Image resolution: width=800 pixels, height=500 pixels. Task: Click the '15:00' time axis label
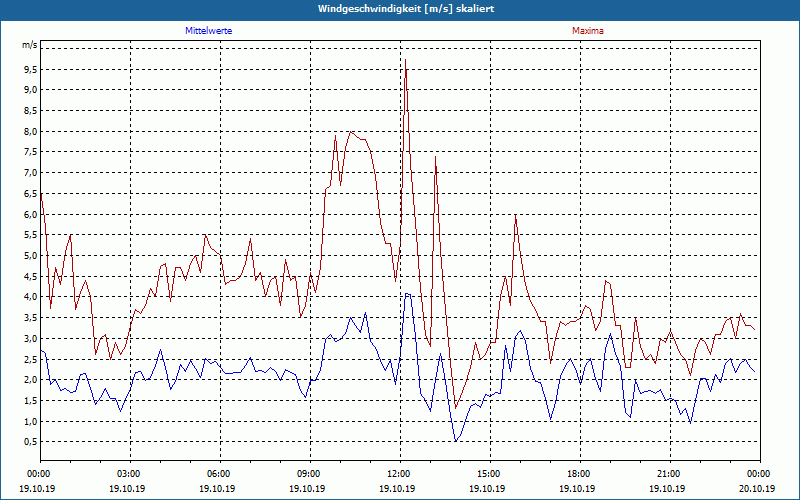pos(487,474)
